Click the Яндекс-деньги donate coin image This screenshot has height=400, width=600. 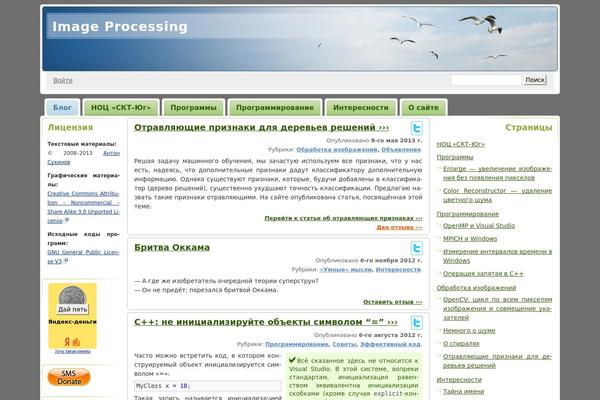click(x=72, y=295)
